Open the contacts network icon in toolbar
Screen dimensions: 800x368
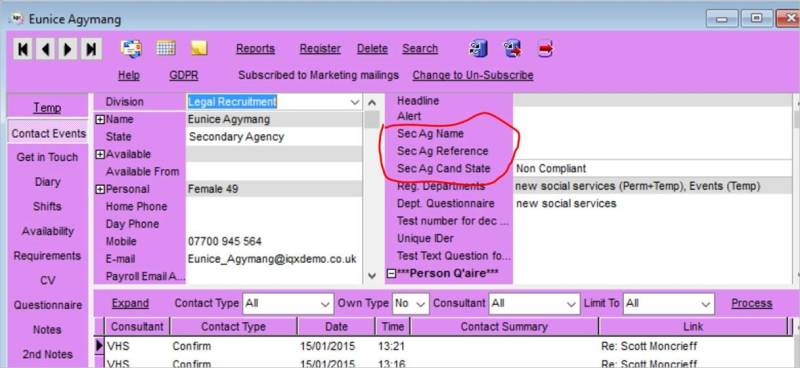131,48
